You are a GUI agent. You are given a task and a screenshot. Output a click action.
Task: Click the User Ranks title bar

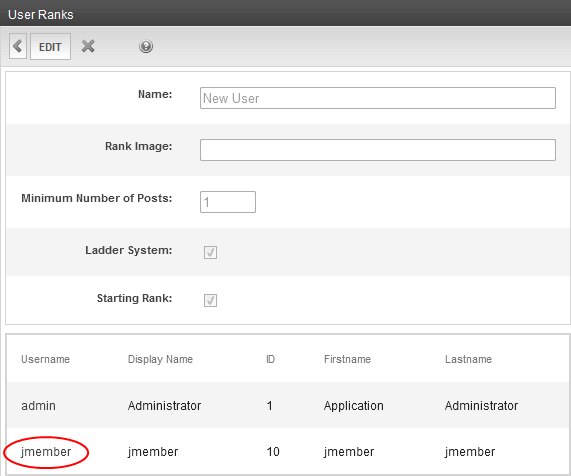tap(286, 14)
